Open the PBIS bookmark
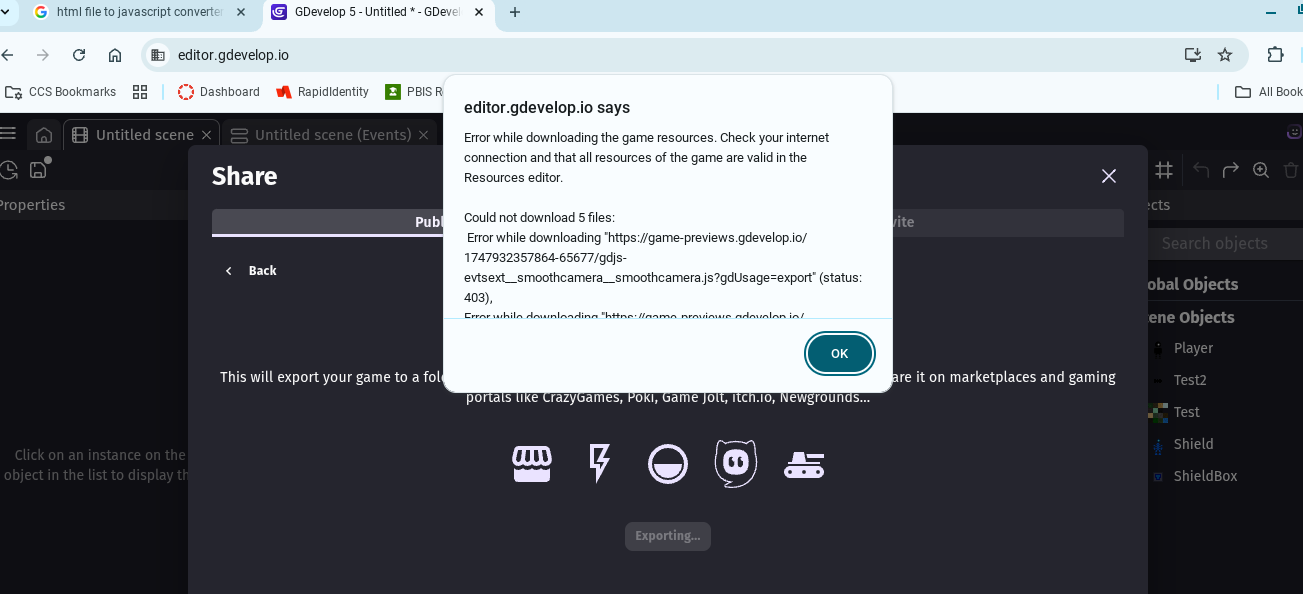 pos(414,92)
